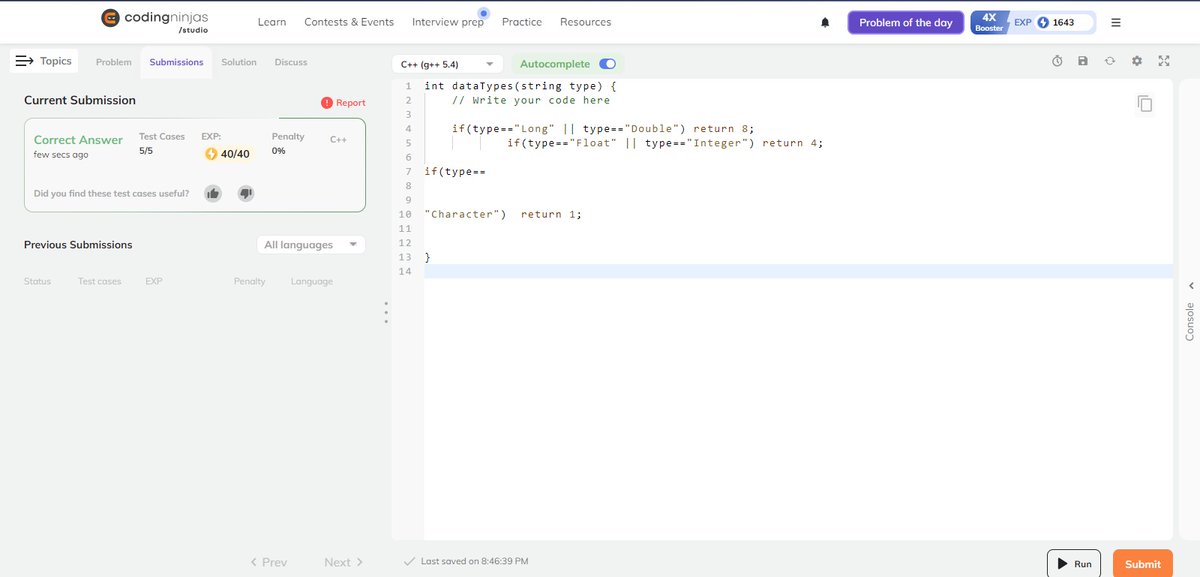The width and height of the screenshot is (1200, 577).
Task: Select the Submissions tab
Action: tap(176, 62)
